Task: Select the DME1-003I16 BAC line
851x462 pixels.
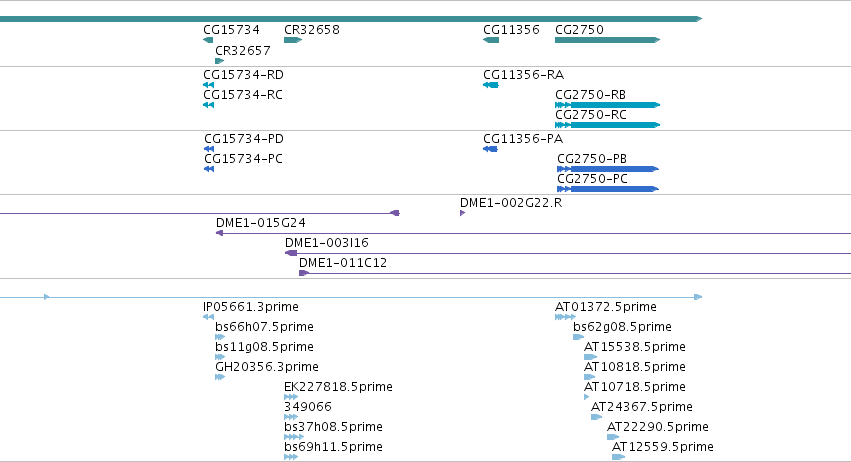Action: pyautogui.click(x=568, y=254)
